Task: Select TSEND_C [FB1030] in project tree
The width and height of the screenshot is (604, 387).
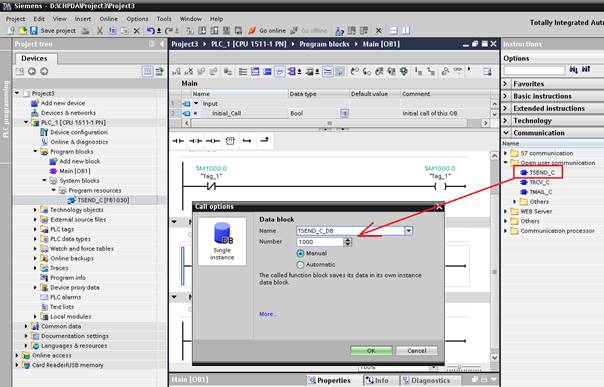Action: pyautogui.click(x=99, y=200)
